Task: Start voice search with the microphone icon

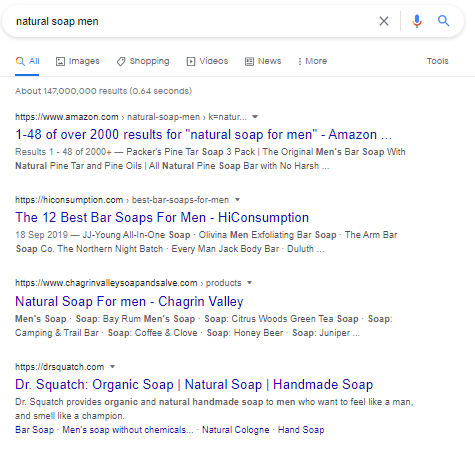Action: tap(416, 21)
